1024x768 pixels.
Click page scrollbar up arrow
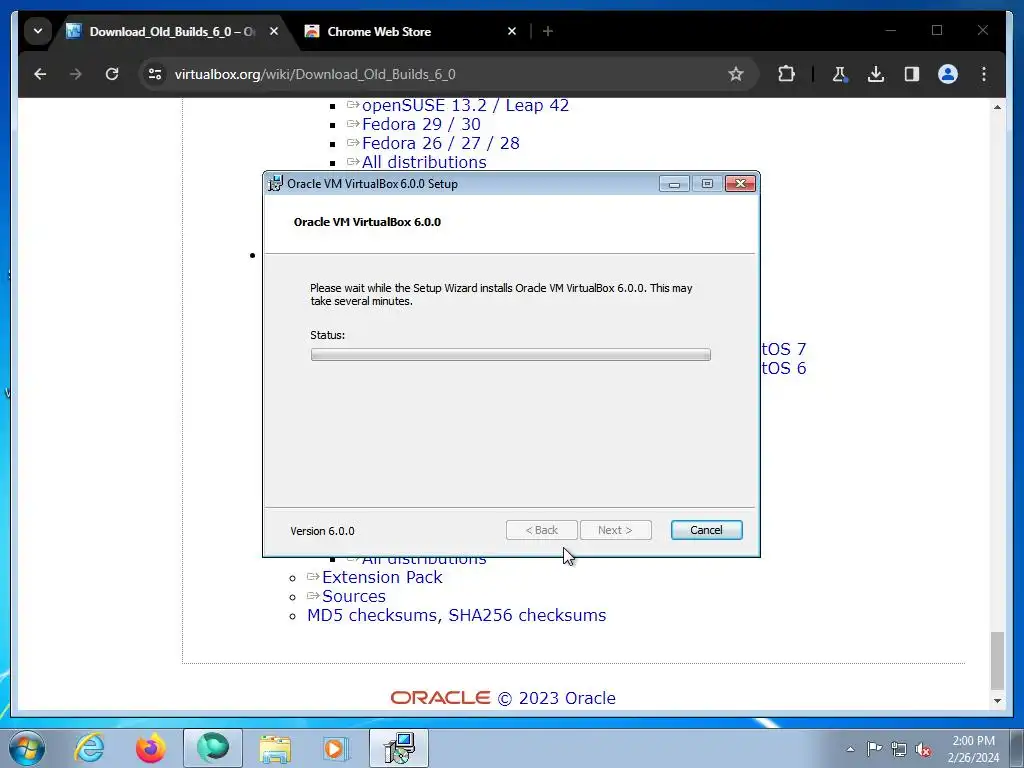tap(997, 106)
